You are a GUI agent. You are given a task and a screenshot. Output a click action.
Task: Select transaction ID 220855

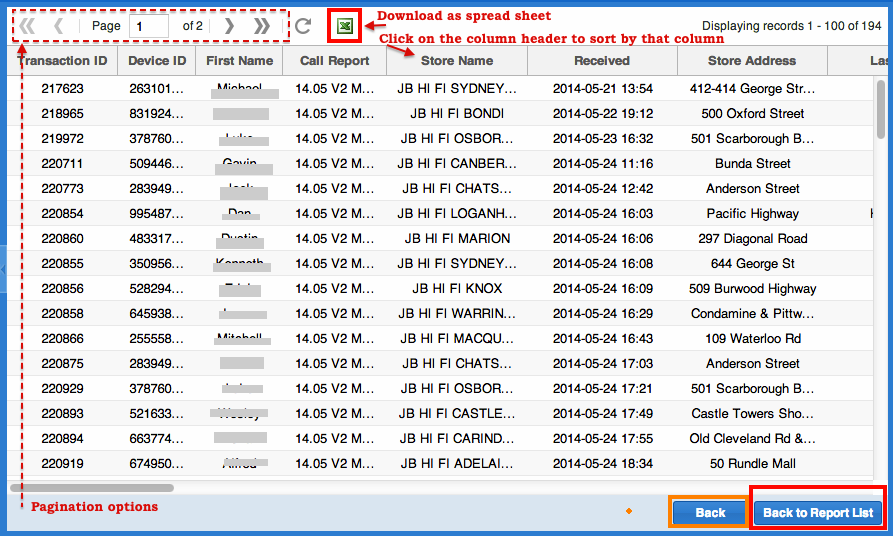(62, 264)
